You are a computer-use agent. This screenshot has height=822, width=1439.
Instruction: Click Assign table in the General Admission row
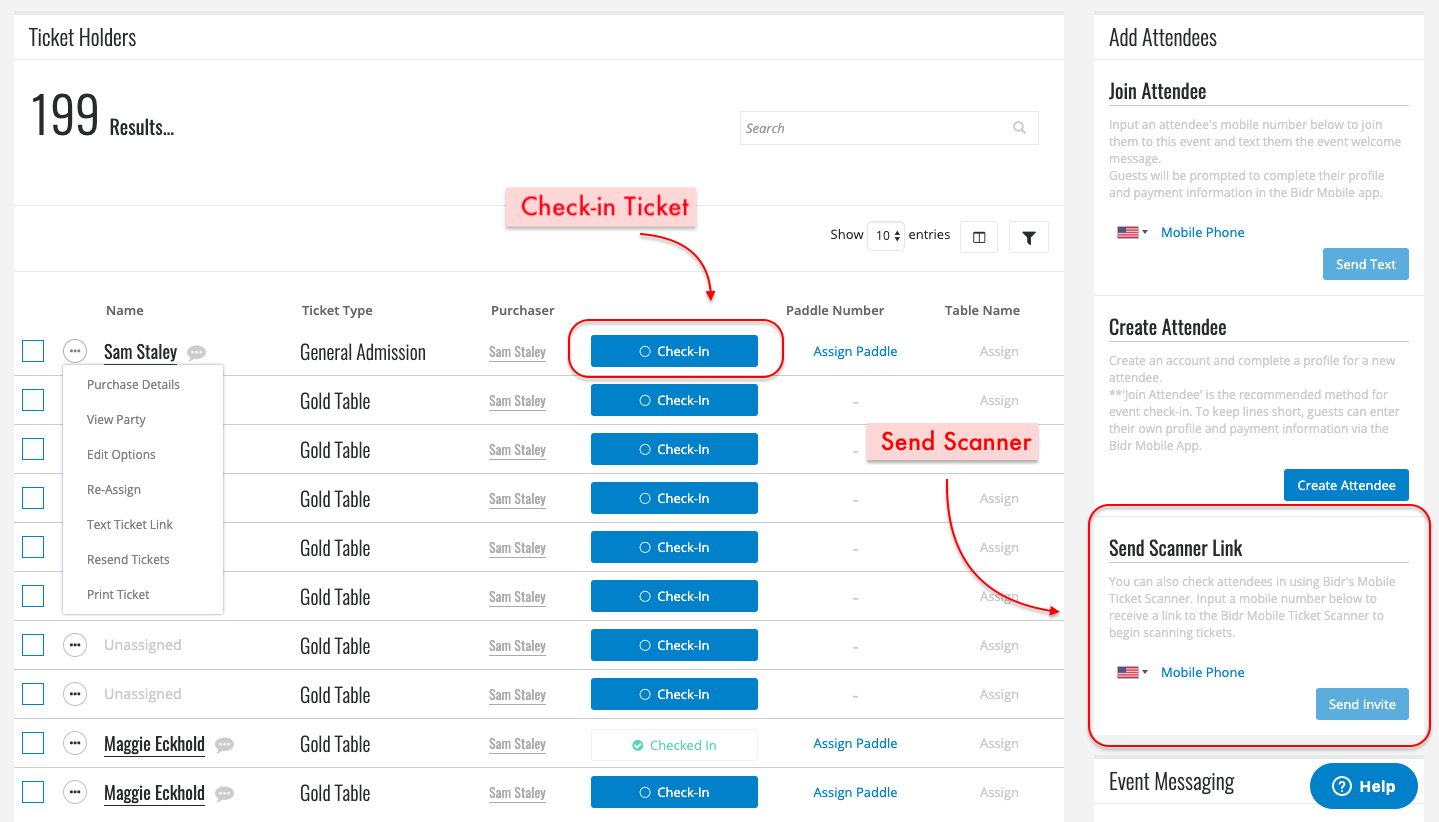999,352
